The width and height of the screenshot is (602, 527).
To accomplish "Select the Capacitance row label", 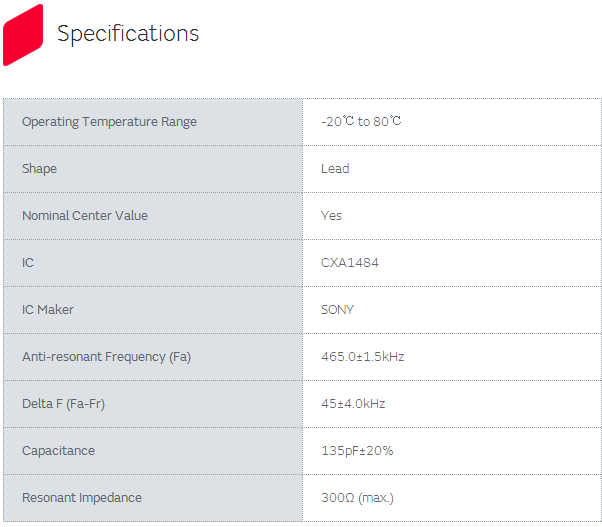I will pyautogui.click(x=58, y=451).
